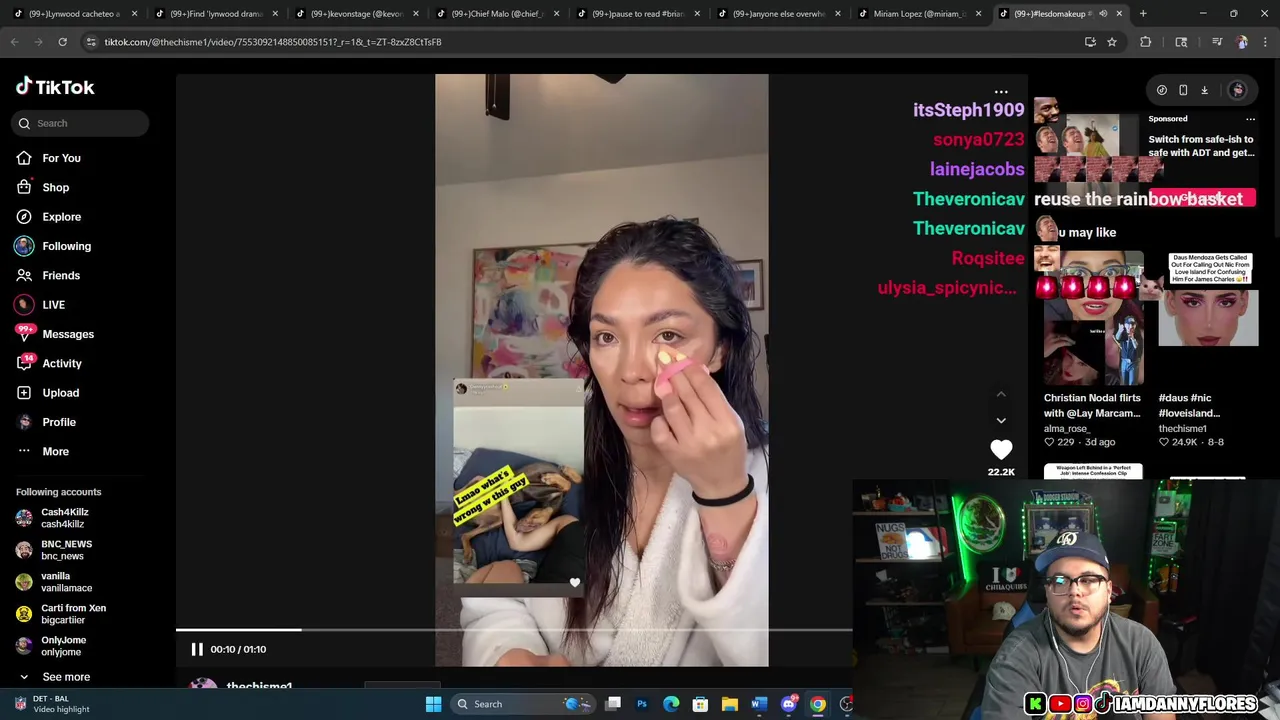This screenshot has width=1280, height=720.
Task: Click the download desktop app icon
Action: click(x=1204, y=90)
